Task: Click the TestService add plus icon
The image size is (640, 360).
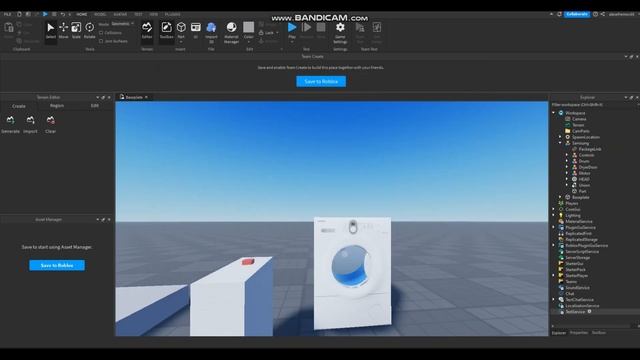Action: pos(589,311)
